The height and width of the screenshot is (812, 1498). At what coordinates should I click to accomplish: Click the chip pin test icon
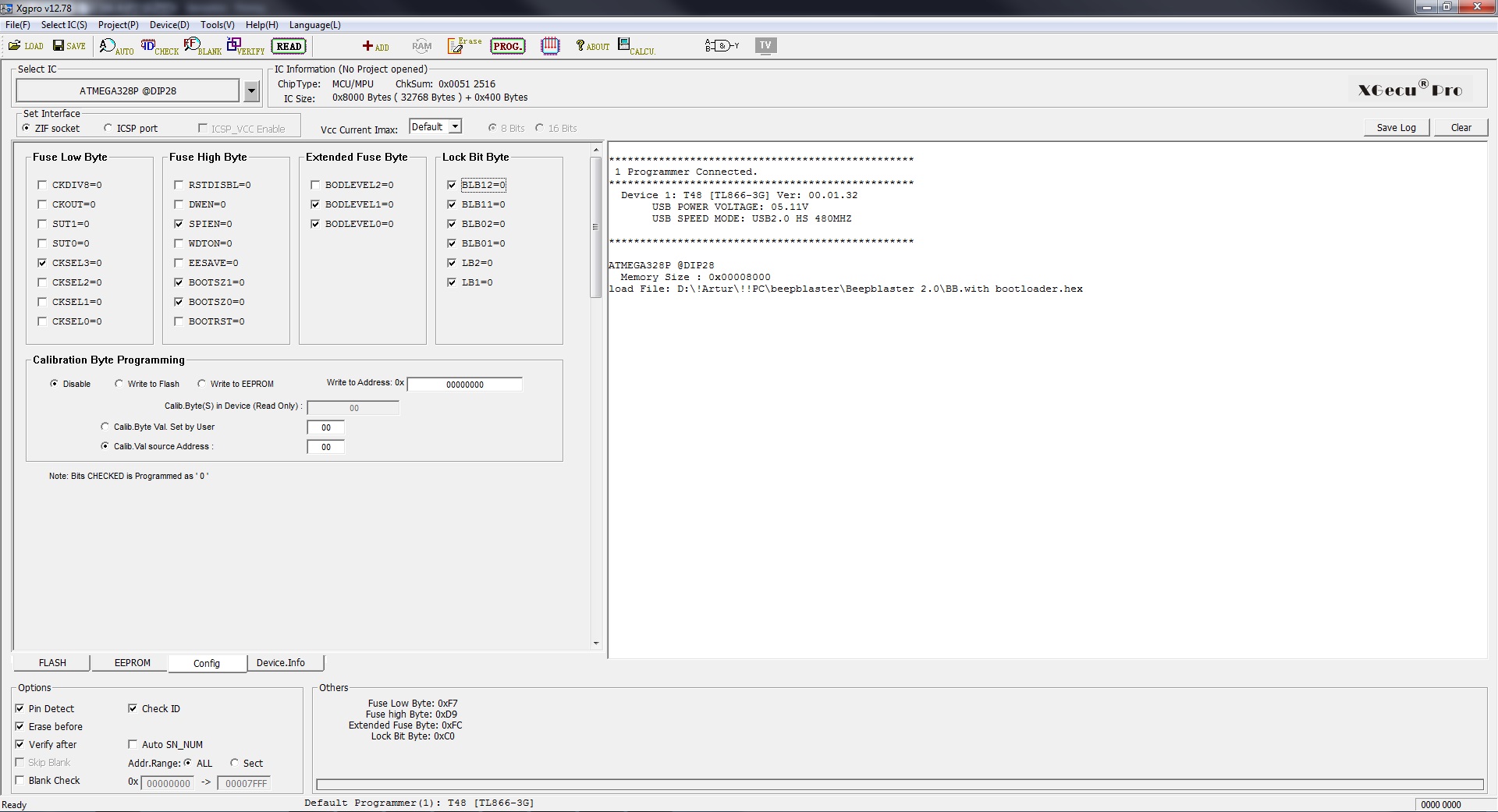point(550,46)
